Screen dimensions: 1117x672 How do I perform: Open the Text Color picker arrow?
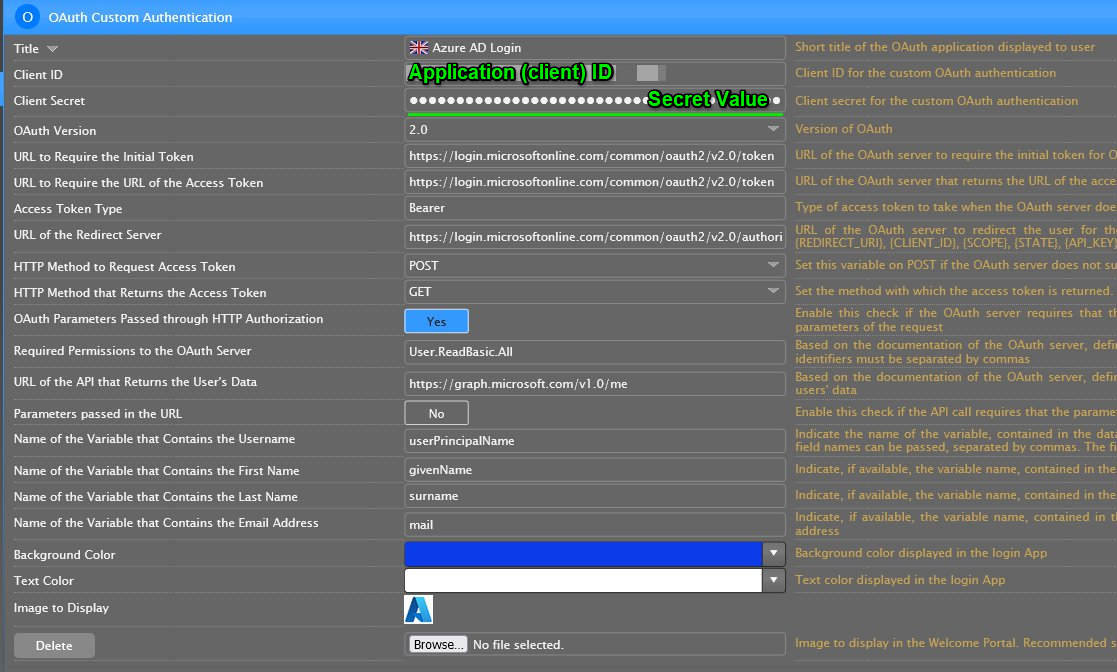click(x=774, y=581)
